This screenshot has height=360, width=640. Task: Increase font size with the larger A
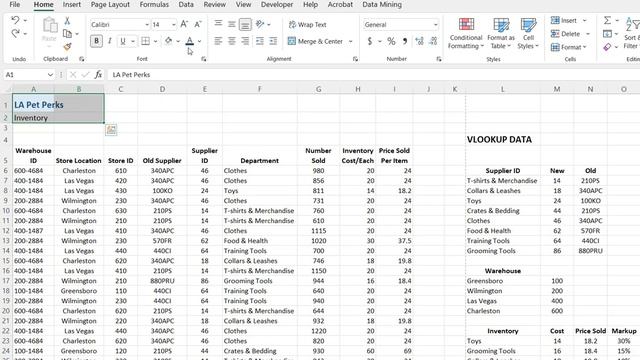pyautogui.click(x=184, y=24)
